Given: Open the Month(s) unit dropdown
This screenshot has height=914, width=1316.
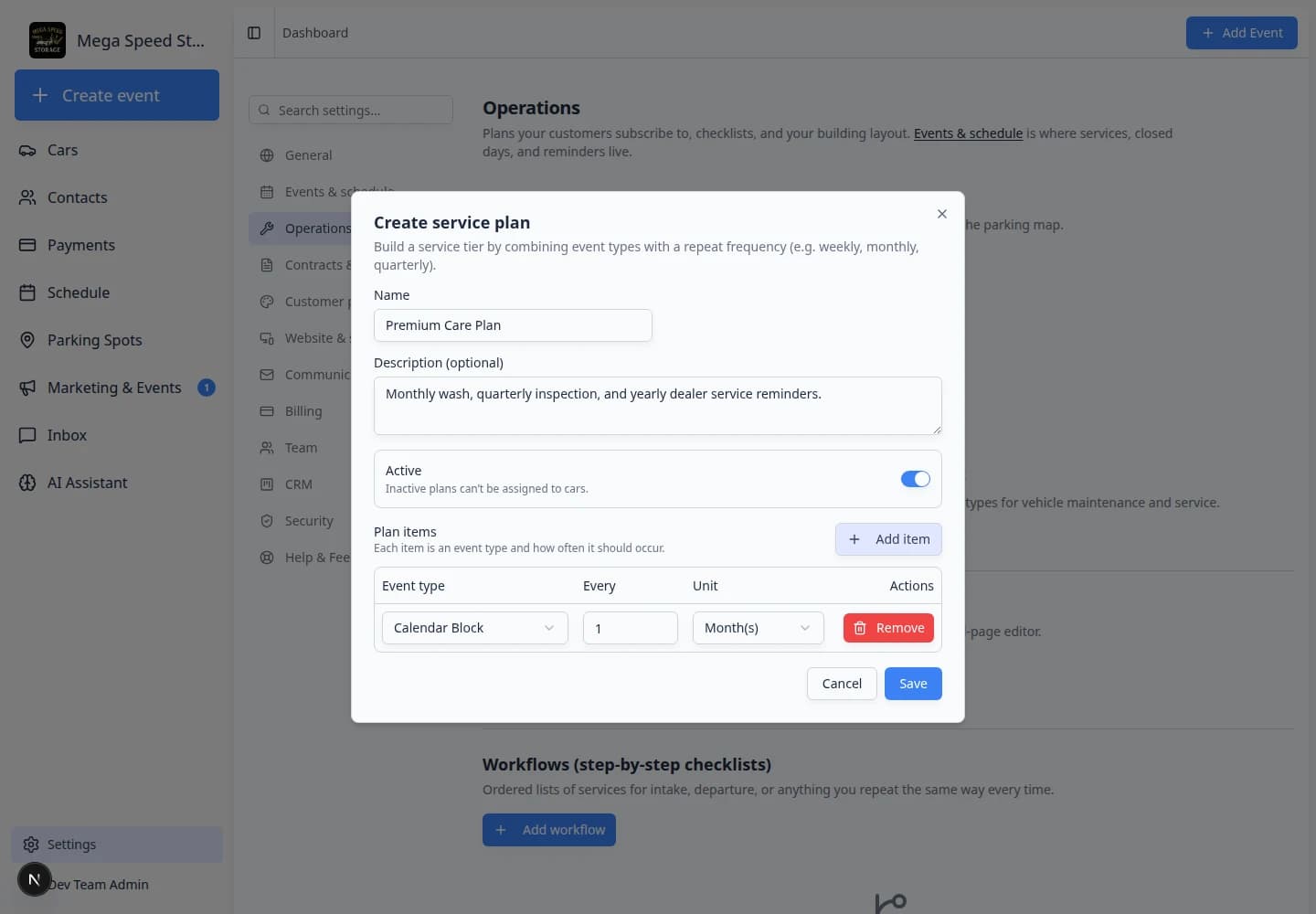Looking at the screenshot, I should click(x=759, y=628).
